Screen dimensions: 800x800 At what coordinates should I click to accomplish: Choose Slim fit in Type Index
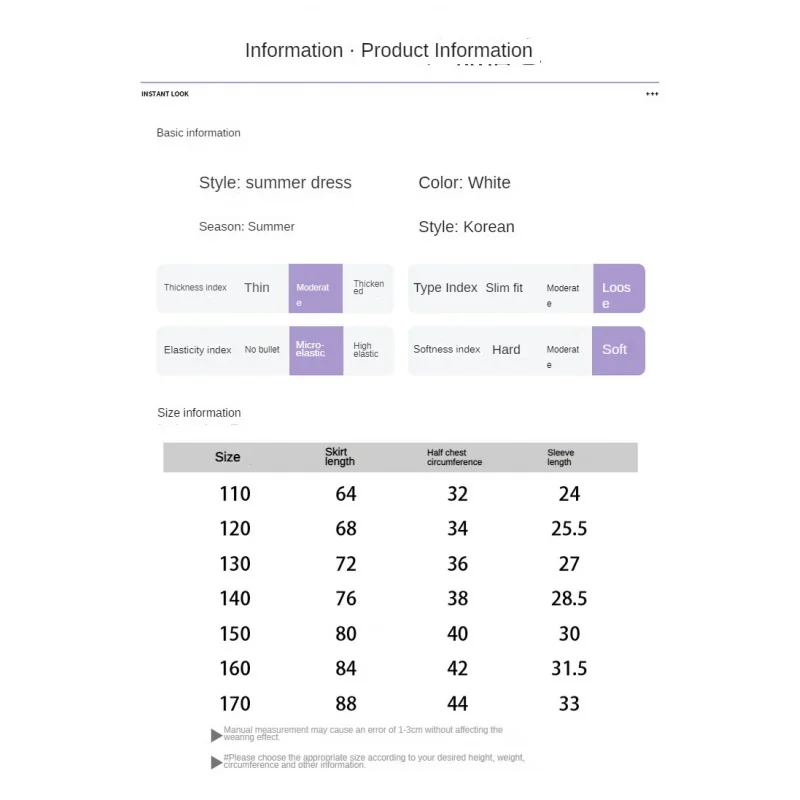pos(504,288)
